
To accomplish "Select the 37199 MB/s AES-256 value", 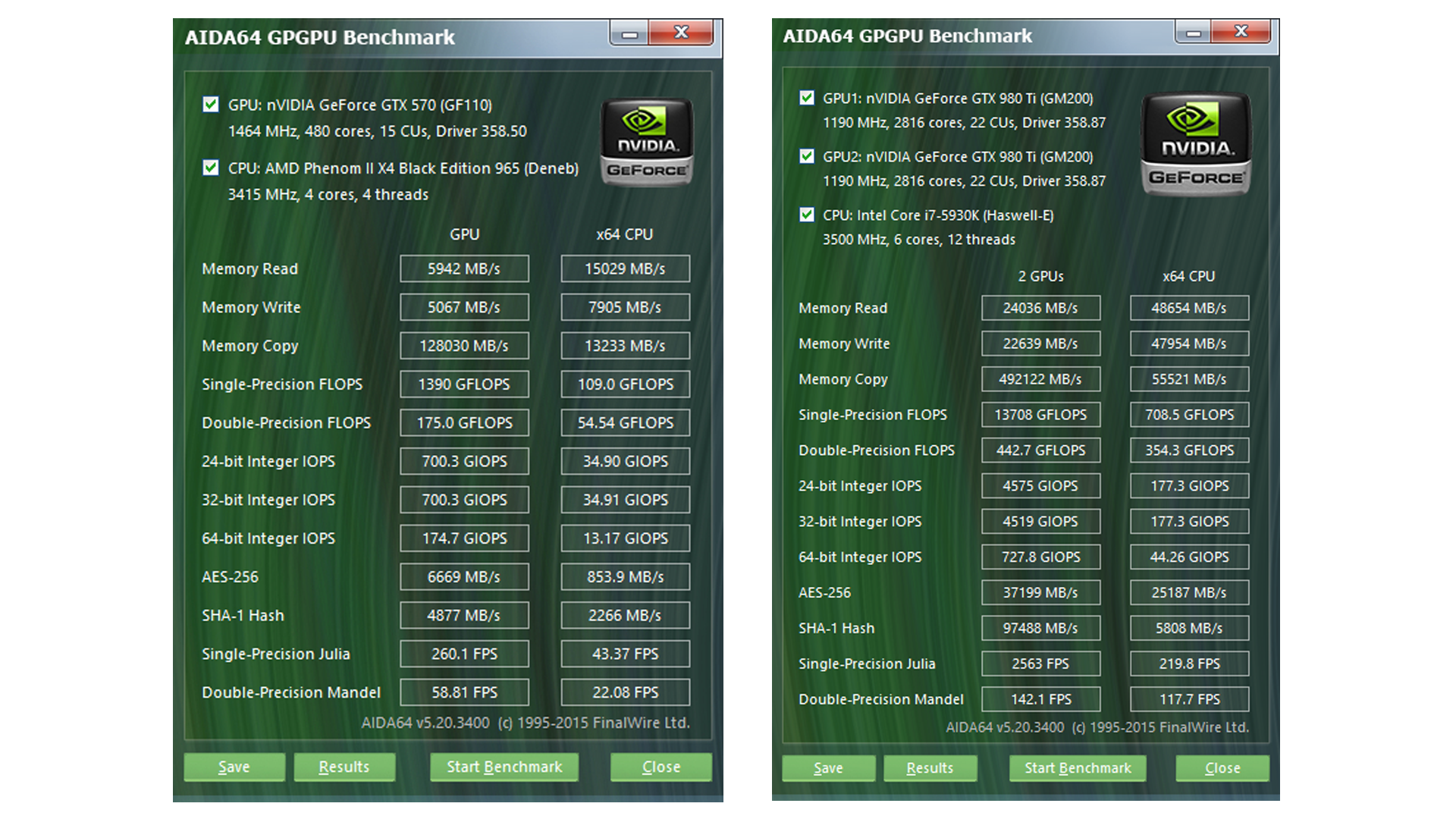I will [x=1040, y=592].
